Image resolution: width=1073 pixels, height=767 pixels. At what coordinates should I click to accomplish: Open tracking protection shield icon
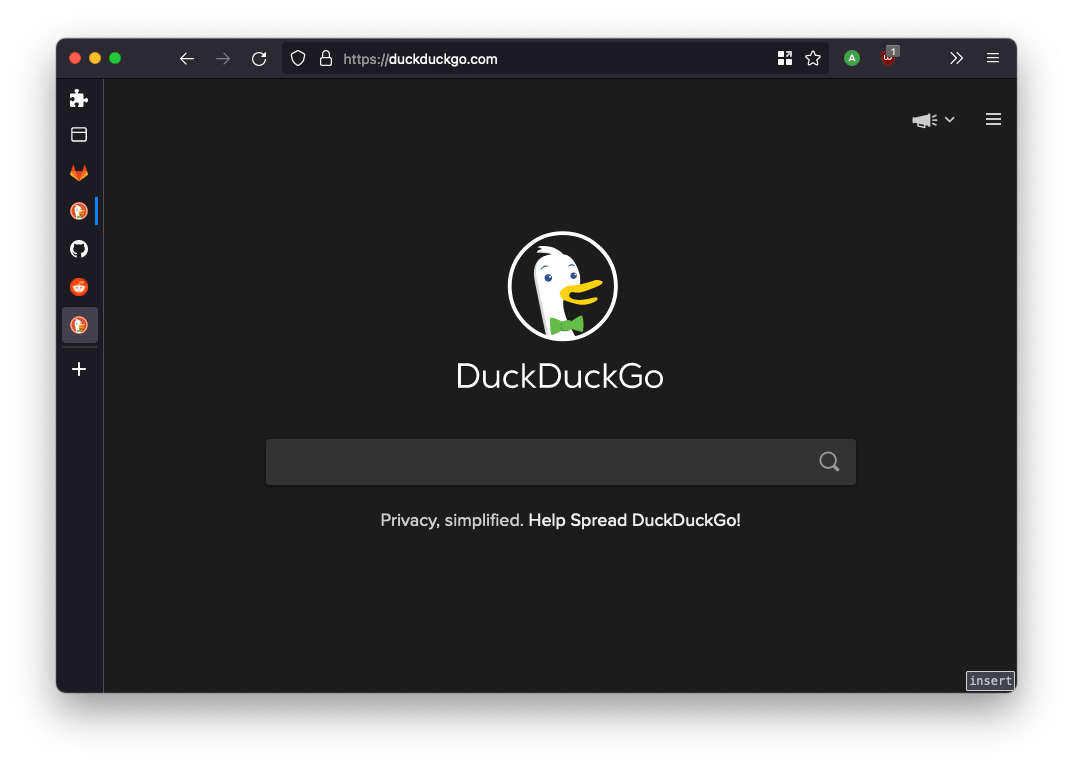pos(298,59)
